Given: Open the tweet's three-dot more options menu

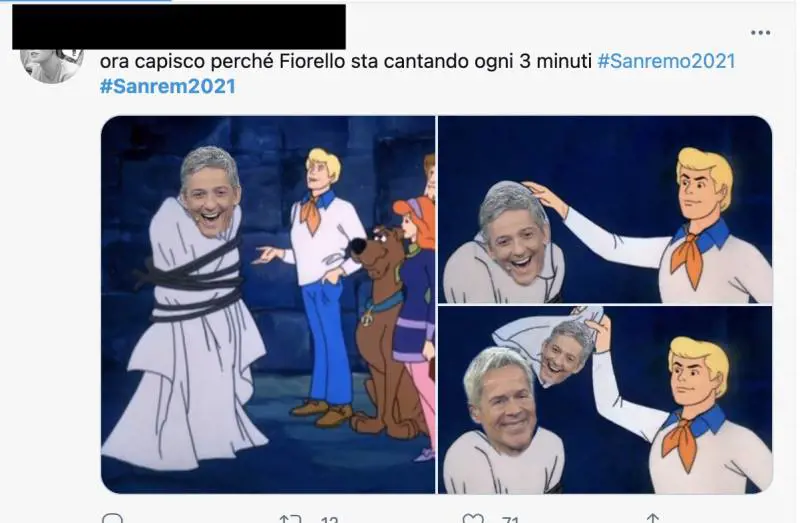Looking at the screenshot, I should pyautogui.click(x=760, y=33).
